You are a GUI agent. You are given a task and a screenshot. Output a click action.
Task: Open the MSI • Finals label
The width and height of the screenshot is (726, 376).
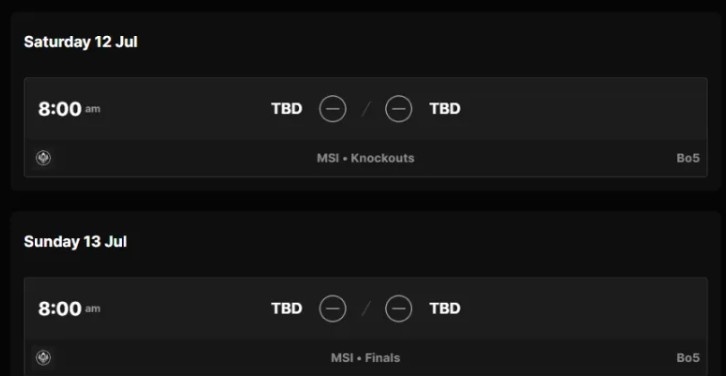tap(365, 358)
